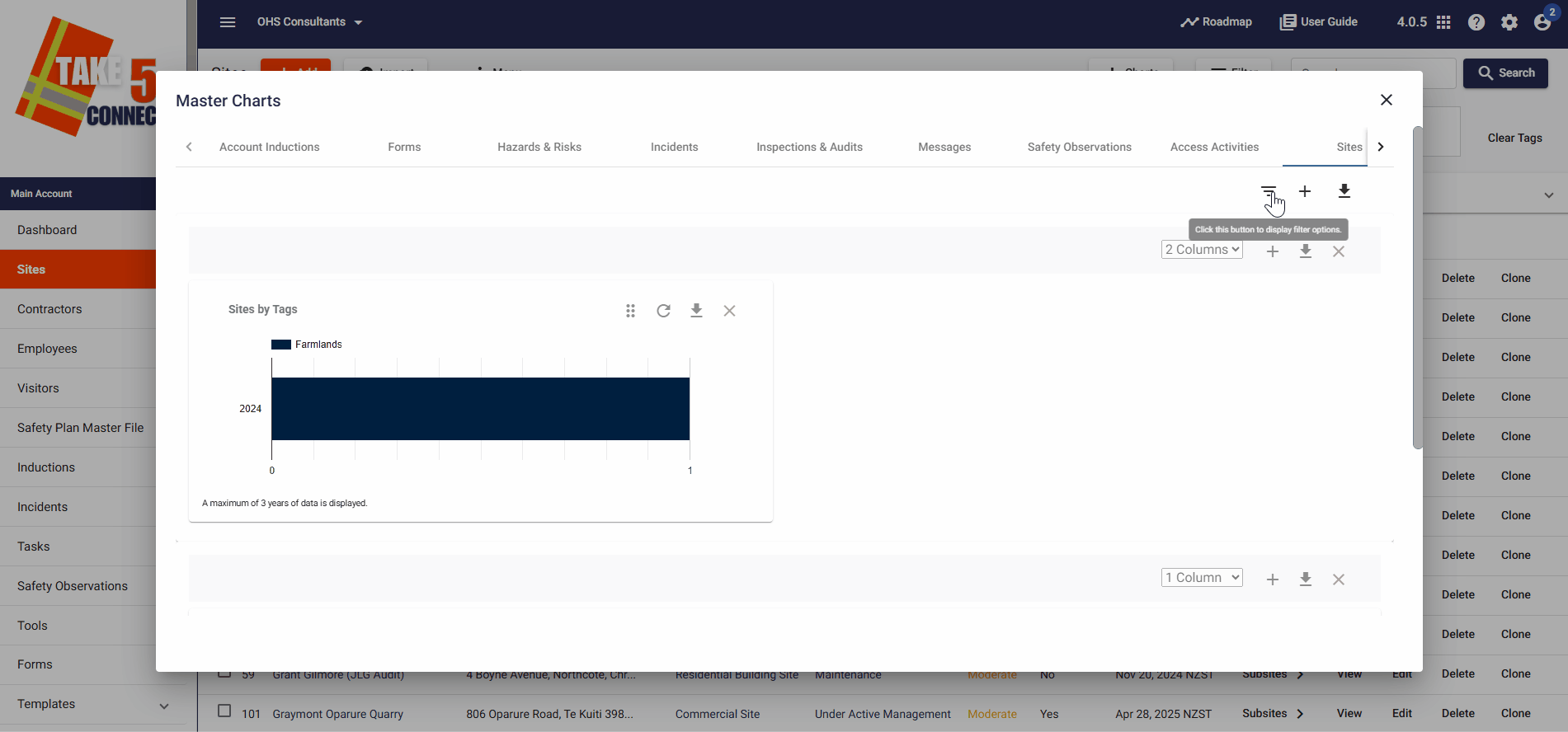Click the top-level download icon
The image size is (1568, 732).
coord(1344,191)
